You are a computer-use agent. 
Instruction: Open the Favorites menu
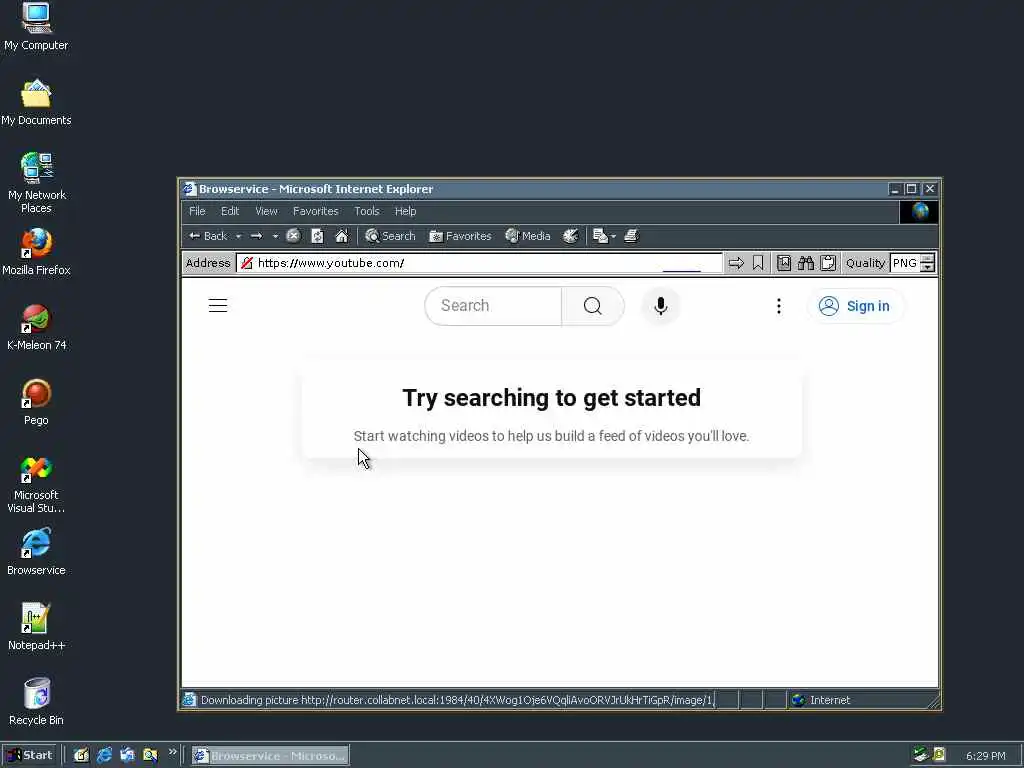point(315,211)
